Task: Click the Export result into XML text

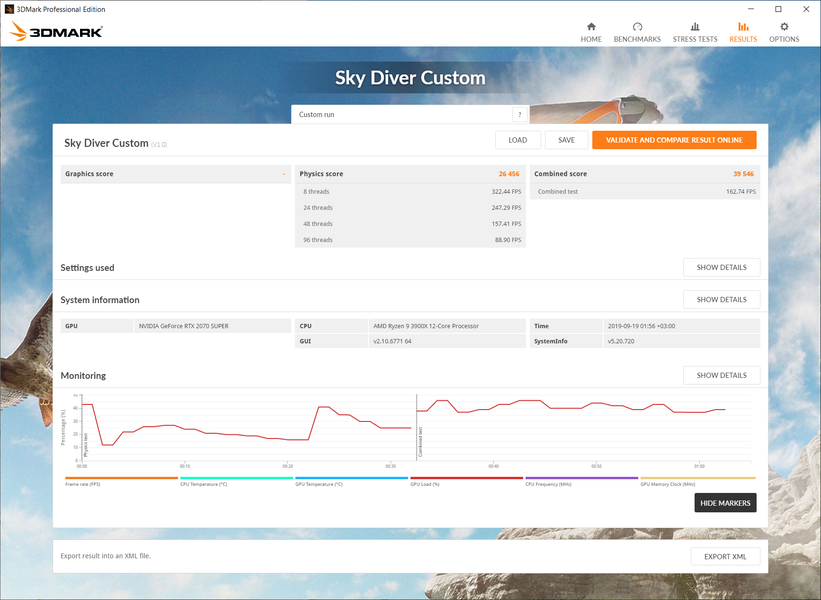Action: click(x=105, y=556)
